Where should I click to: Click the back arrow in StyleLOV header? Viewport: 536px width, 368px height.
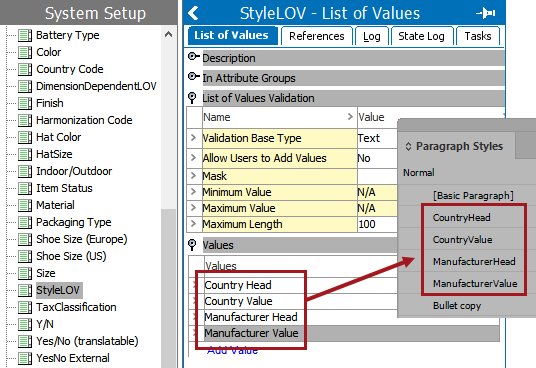pos(193,13)
